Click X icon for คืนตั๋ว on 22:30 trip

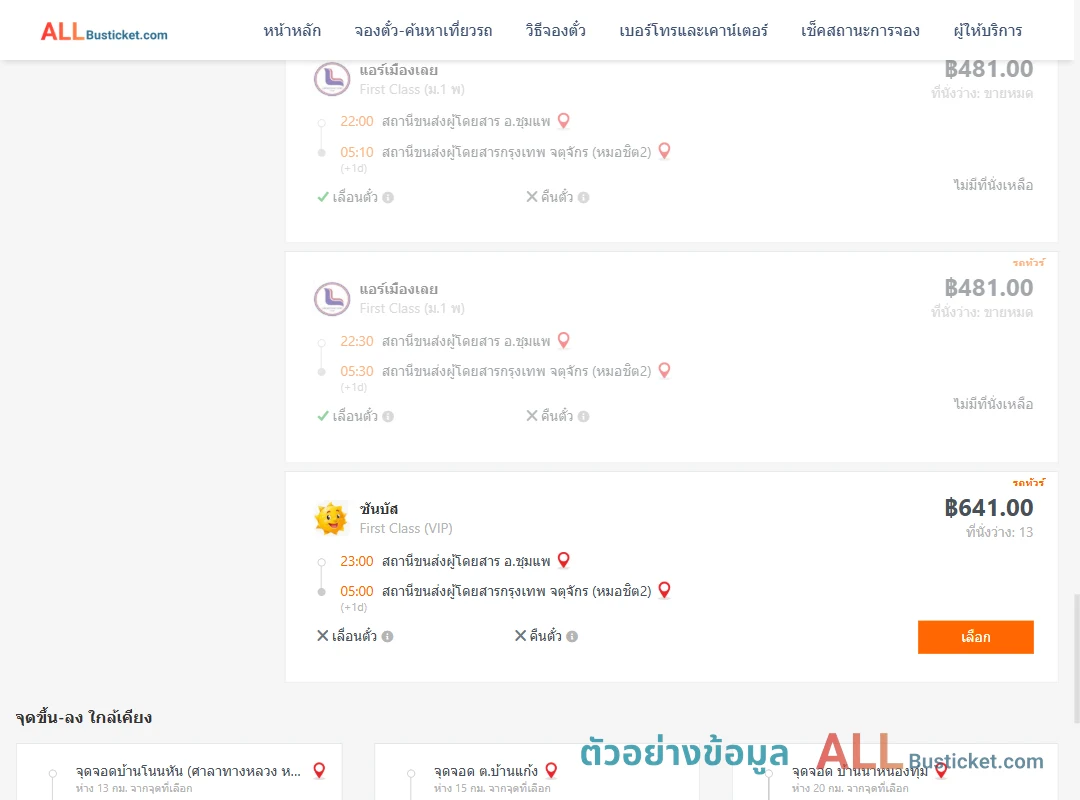click(x=532, y=416)
